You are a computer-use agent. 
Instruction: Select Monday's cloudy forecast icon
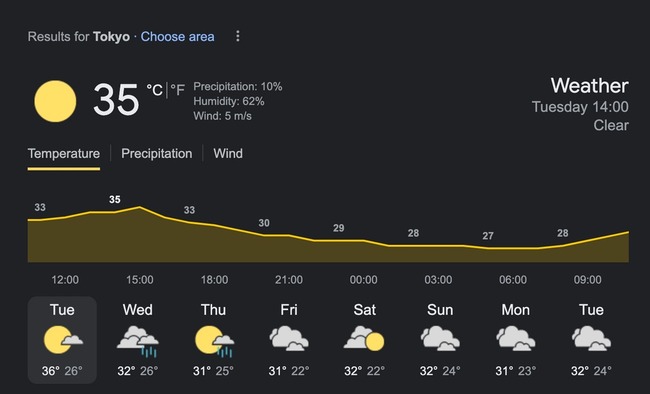tap(516, 338)
